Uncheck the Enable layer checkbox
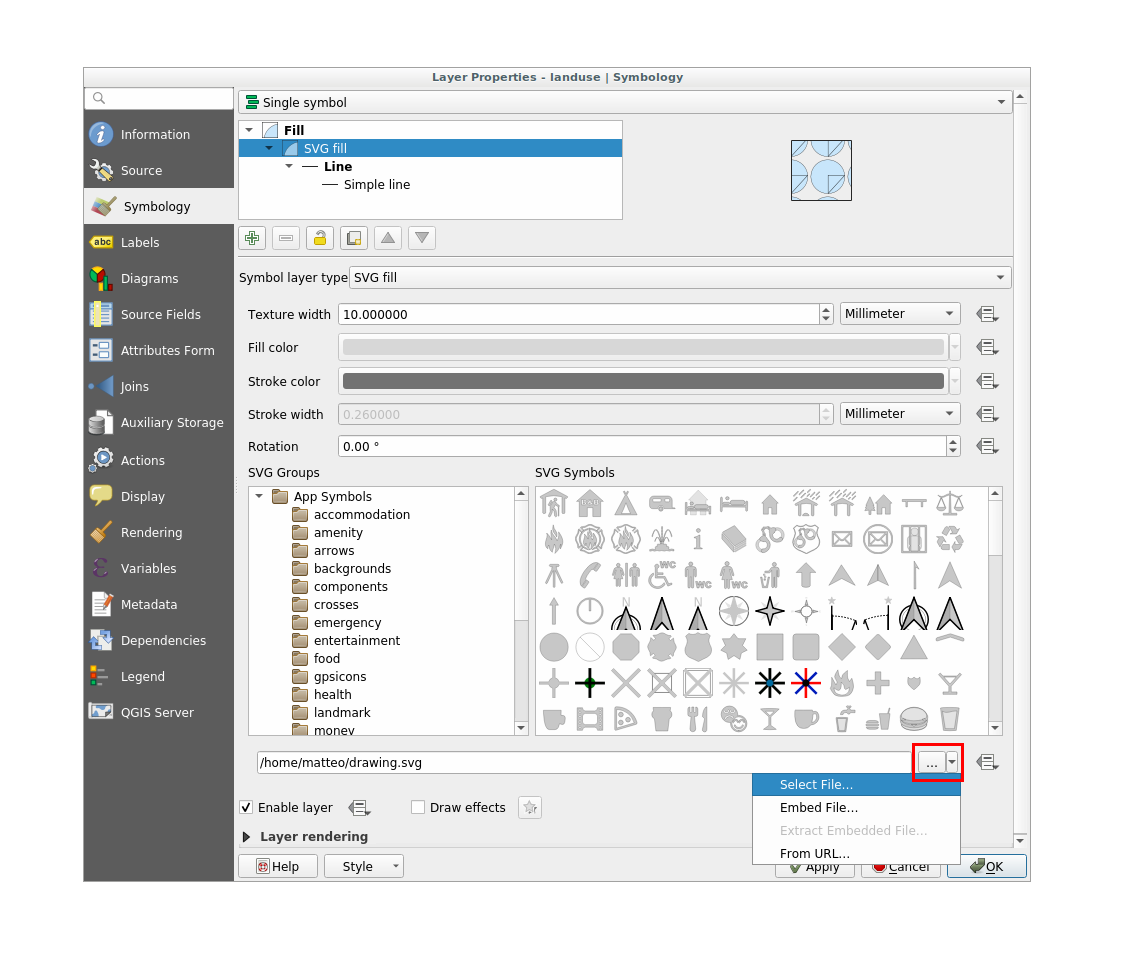The image size is (1130, 972). coord(246,808)
